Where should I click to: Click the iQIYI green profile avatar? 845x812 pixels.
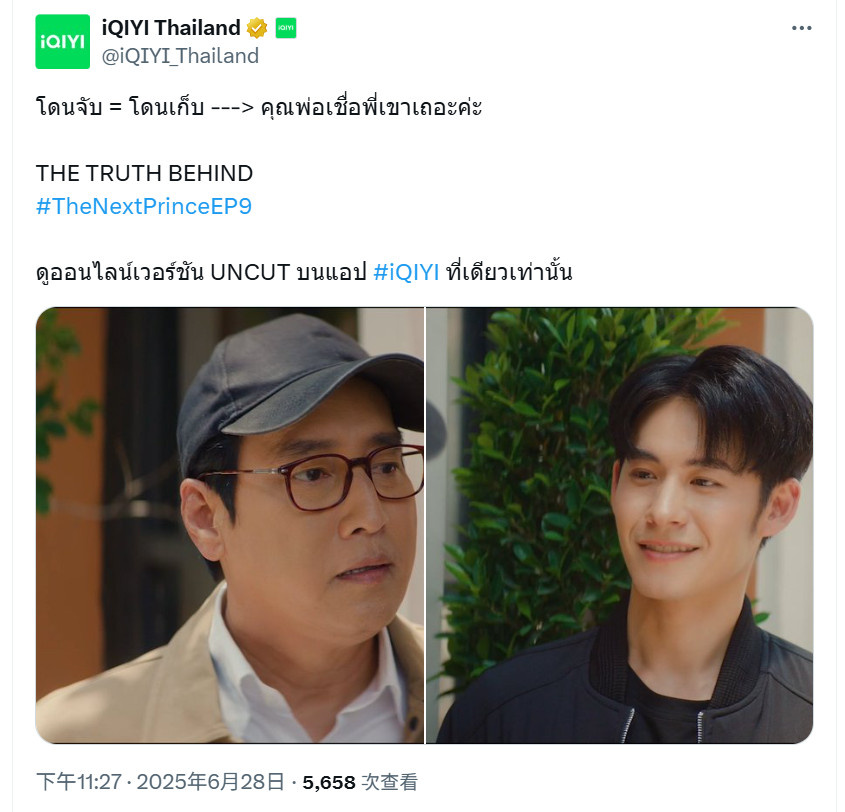pyautogui.click(x=63, y=41)
